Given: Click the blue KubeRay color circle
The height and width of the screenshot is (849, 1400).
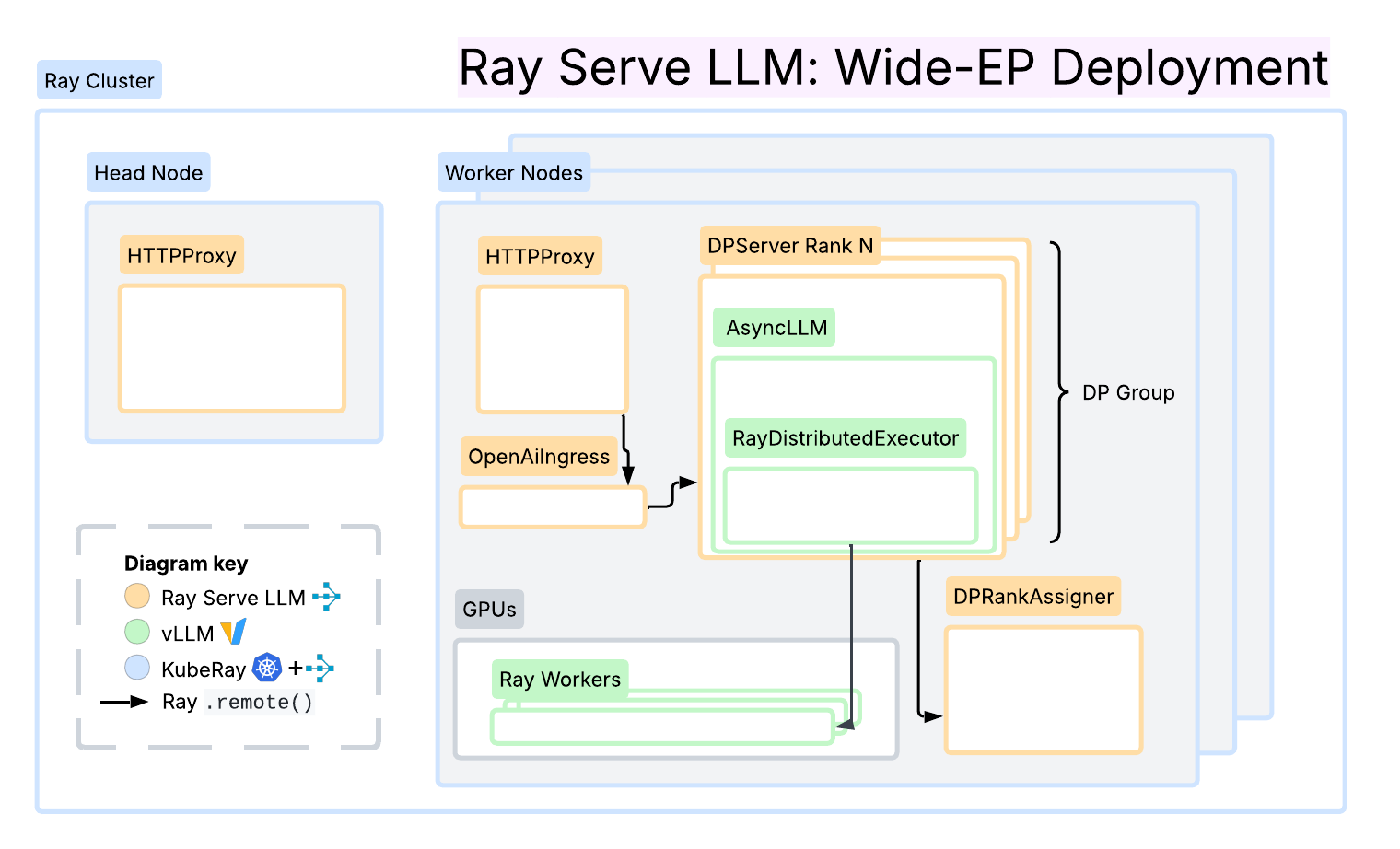Looking at the screenshot, I should pos(137,668).
